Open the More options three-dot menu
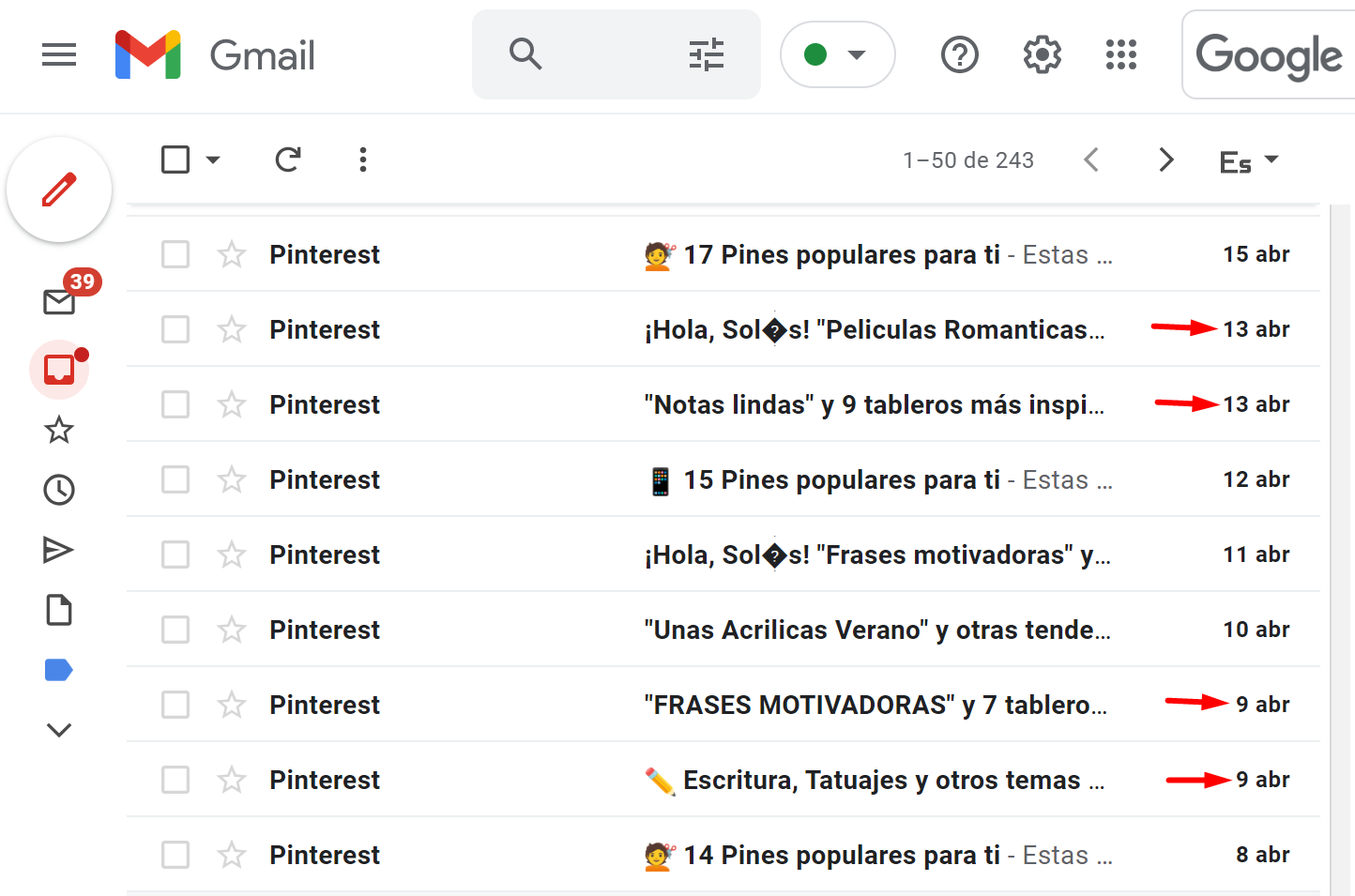This screenshot has height=896, width=1355. point(363,159)
